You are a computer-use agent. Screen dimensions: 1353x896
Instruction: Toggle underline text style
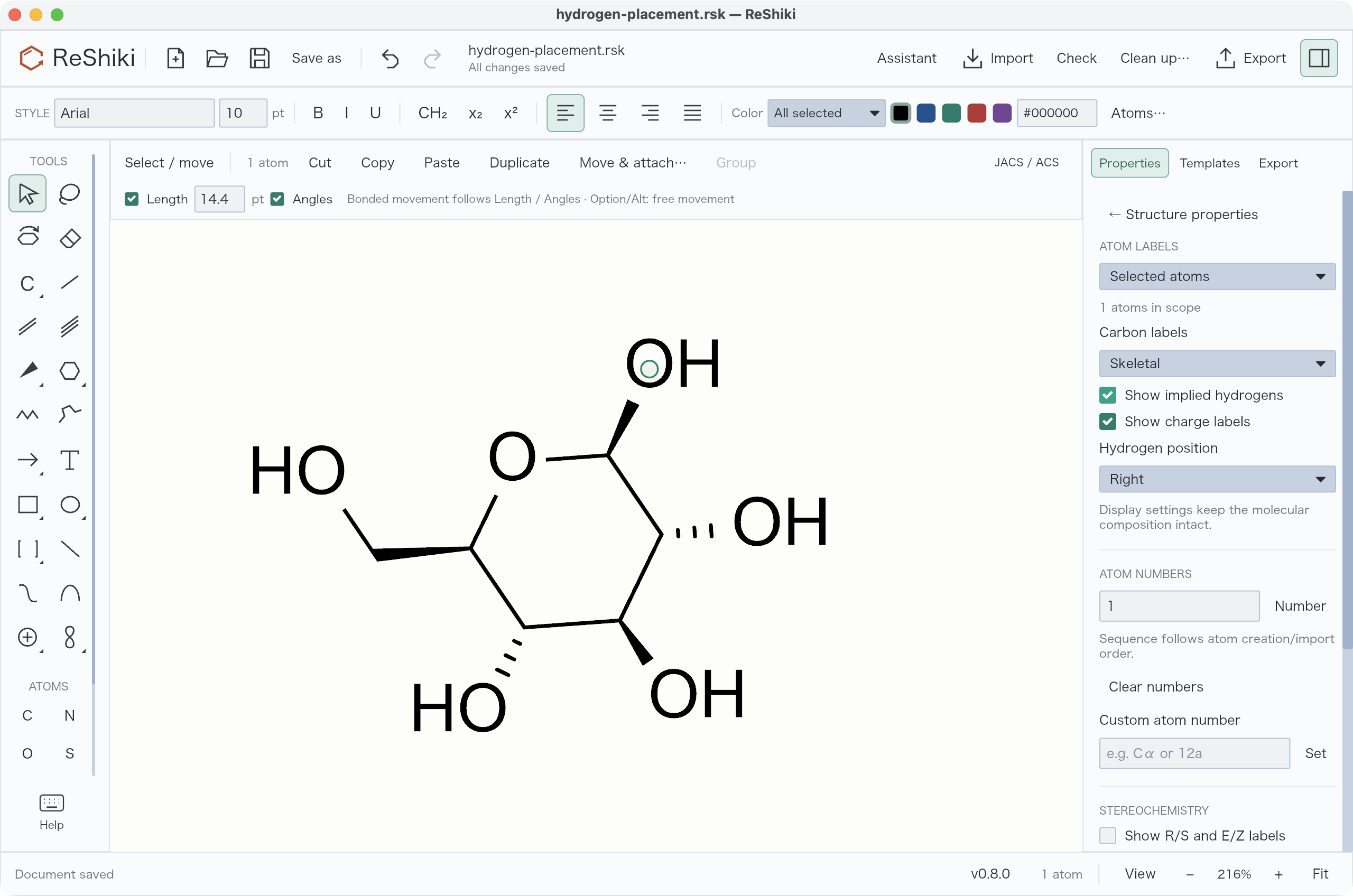[375, 113]
